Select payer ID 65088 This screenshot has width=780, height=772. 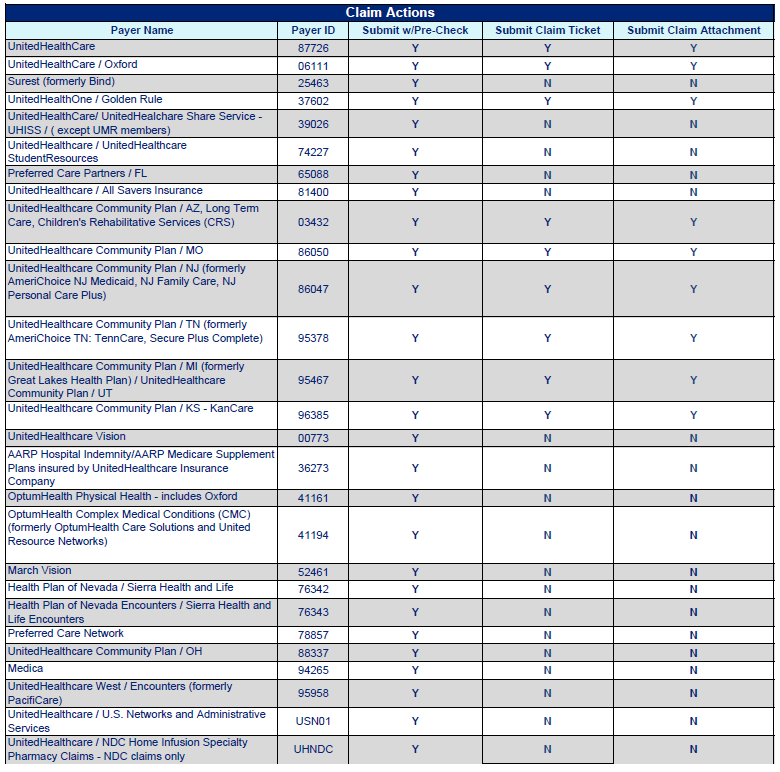[x=313, y=175]
